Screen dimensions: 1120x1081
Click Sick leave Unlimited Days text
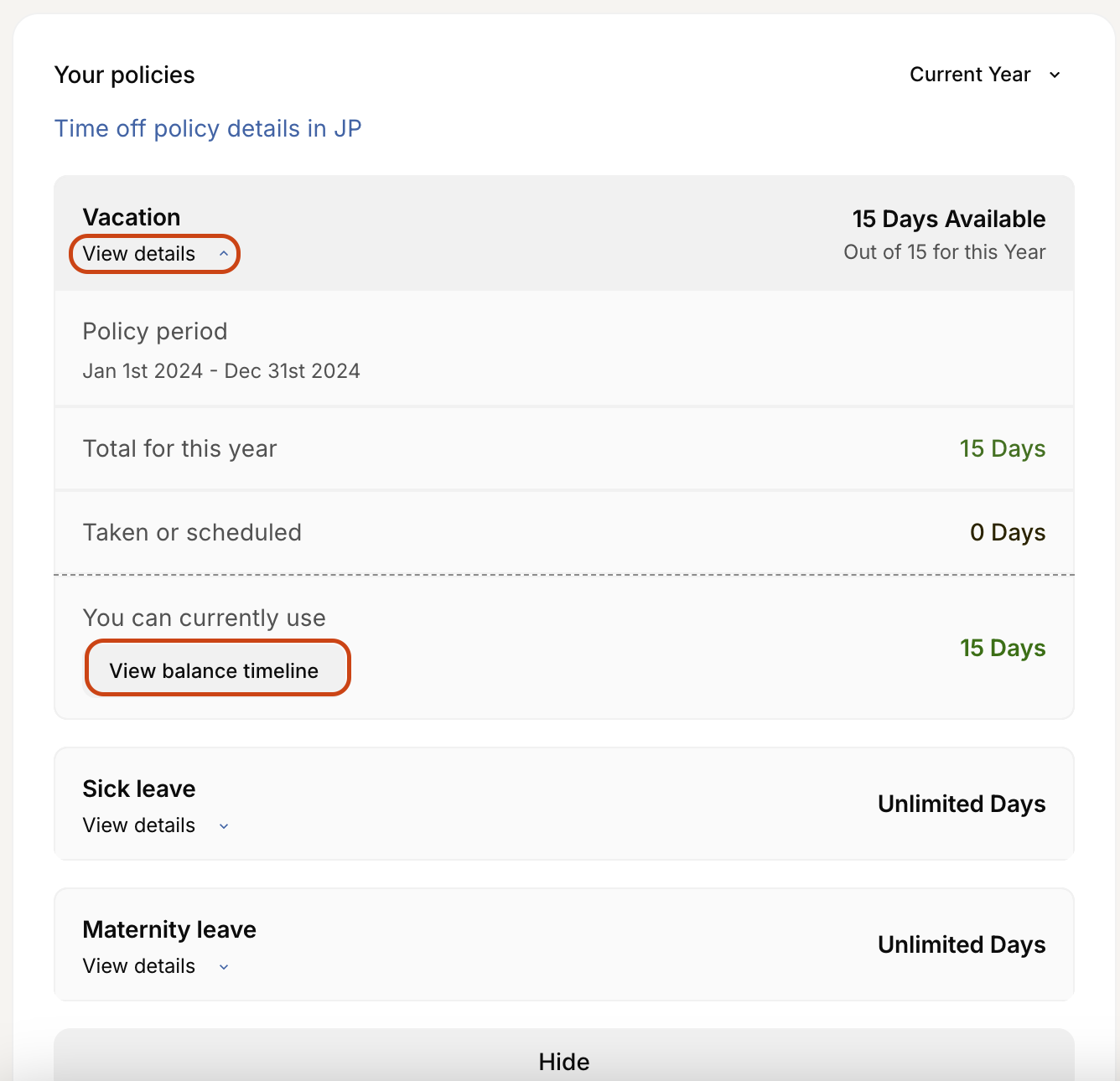[x=961, y=804]
